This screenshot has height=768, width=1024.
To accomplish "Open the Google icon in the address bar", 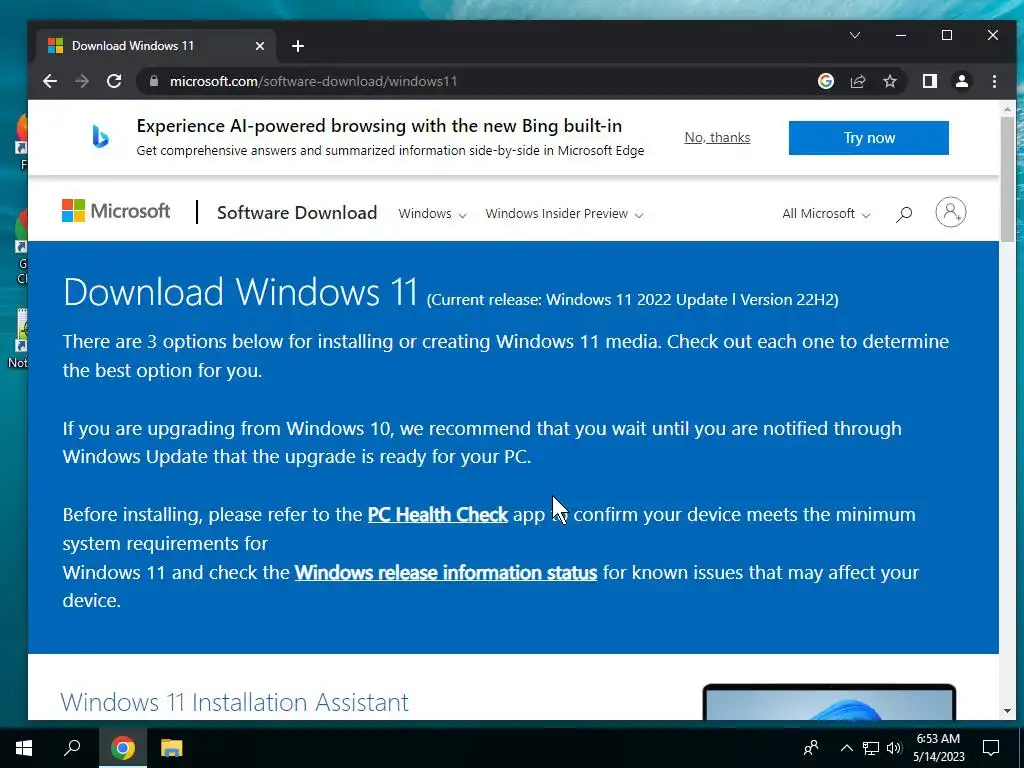I will (825, 81).
